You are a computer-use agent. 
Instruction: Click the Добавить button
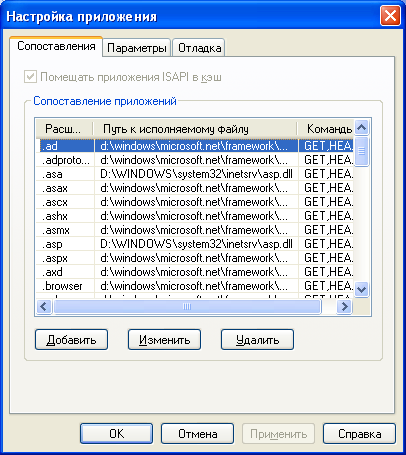pyautogui.click(x=71, y=340)
